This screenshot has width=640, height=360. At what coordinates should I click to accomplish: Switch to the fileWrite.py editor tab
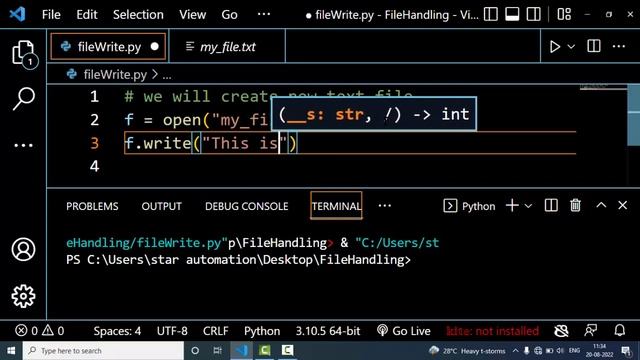(x=108, y=47)
